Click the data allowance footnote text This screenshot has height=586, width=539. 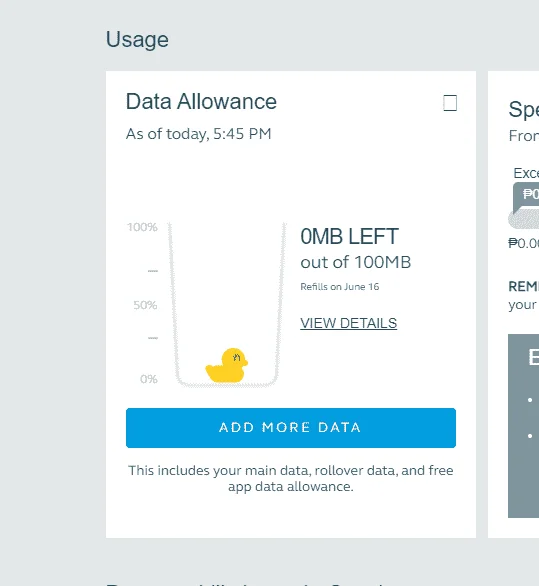coord(291,478)
